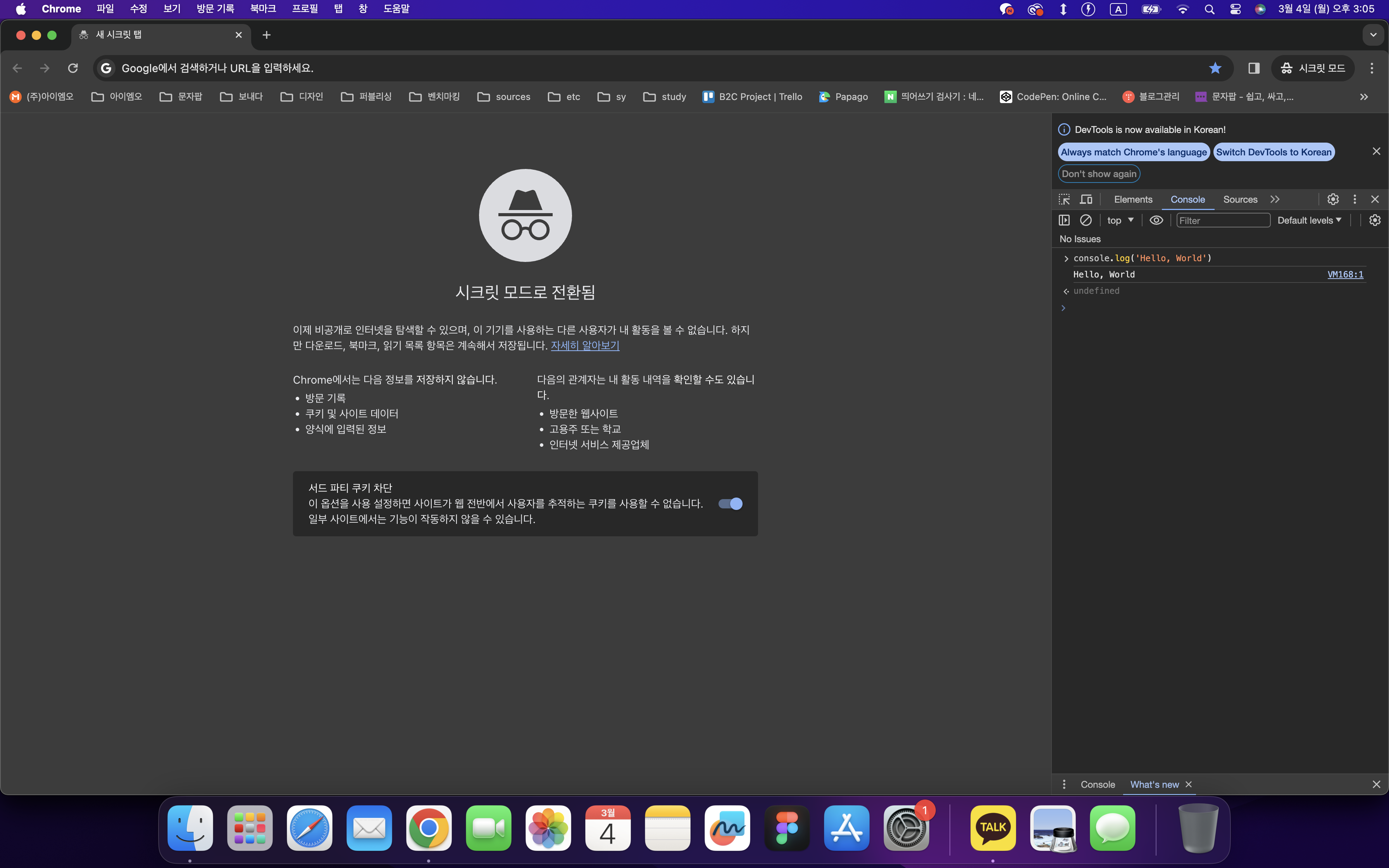Open the drawer three-dot menu at the bottom
The image size is (1389, 868).
1063,784
